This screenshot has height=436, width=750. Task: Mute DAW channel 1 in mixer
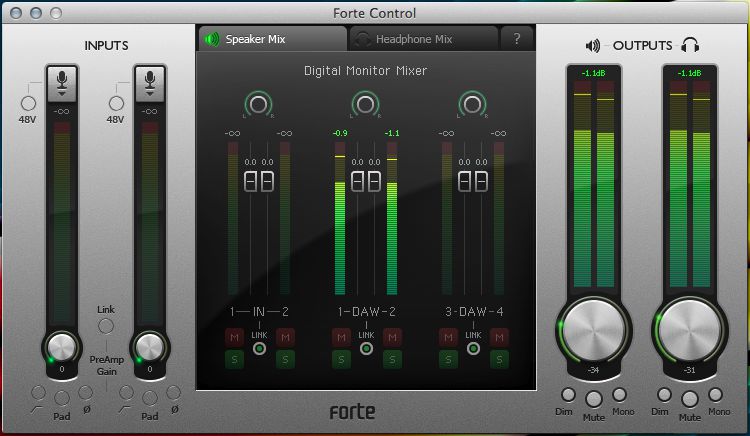(341, 338)
